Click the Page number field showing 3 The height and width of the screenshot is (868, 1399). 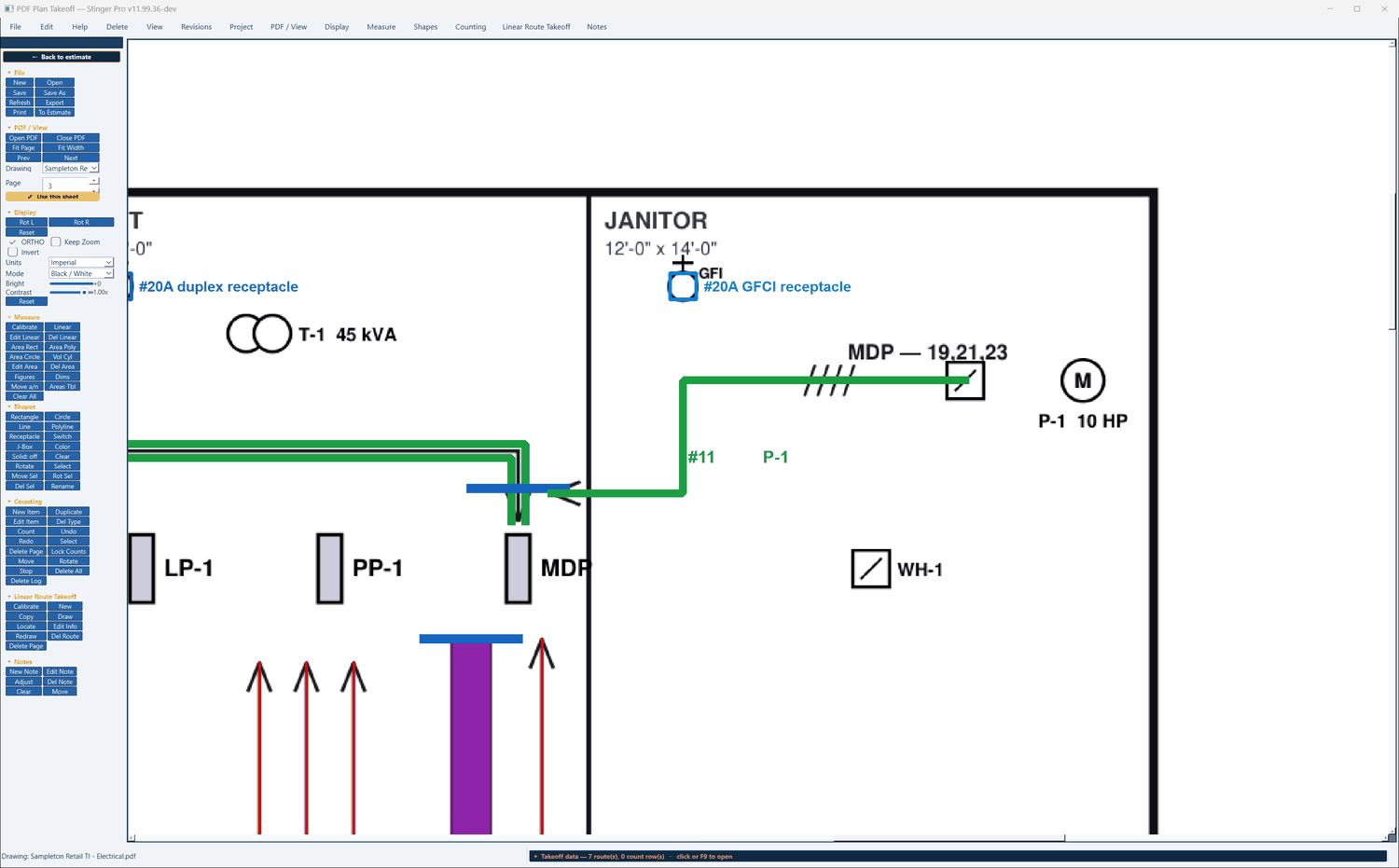pos(67,186)
